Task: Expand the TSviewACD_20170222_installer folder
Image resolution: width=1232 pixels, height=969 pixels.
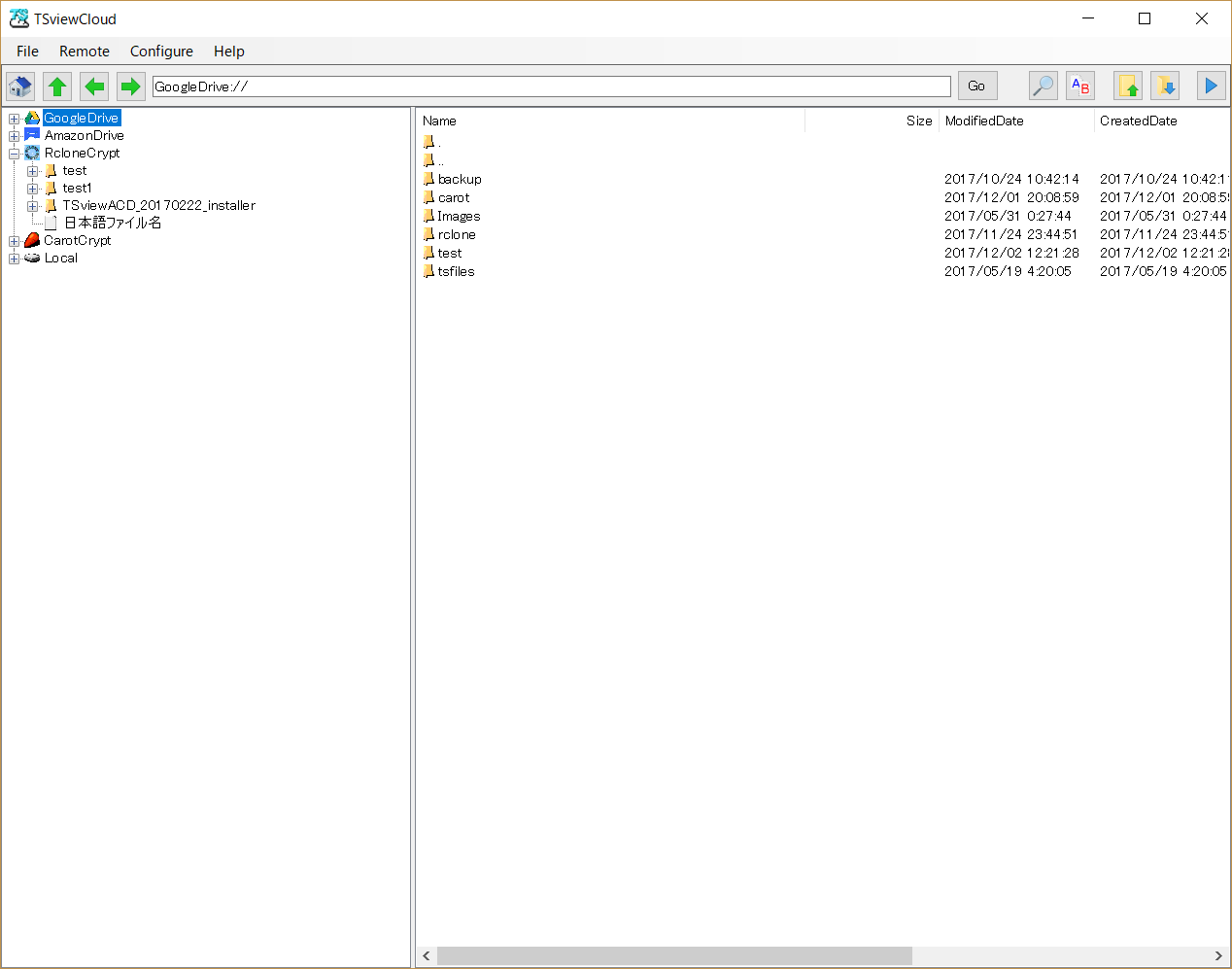Action: [x=33, y=206]
